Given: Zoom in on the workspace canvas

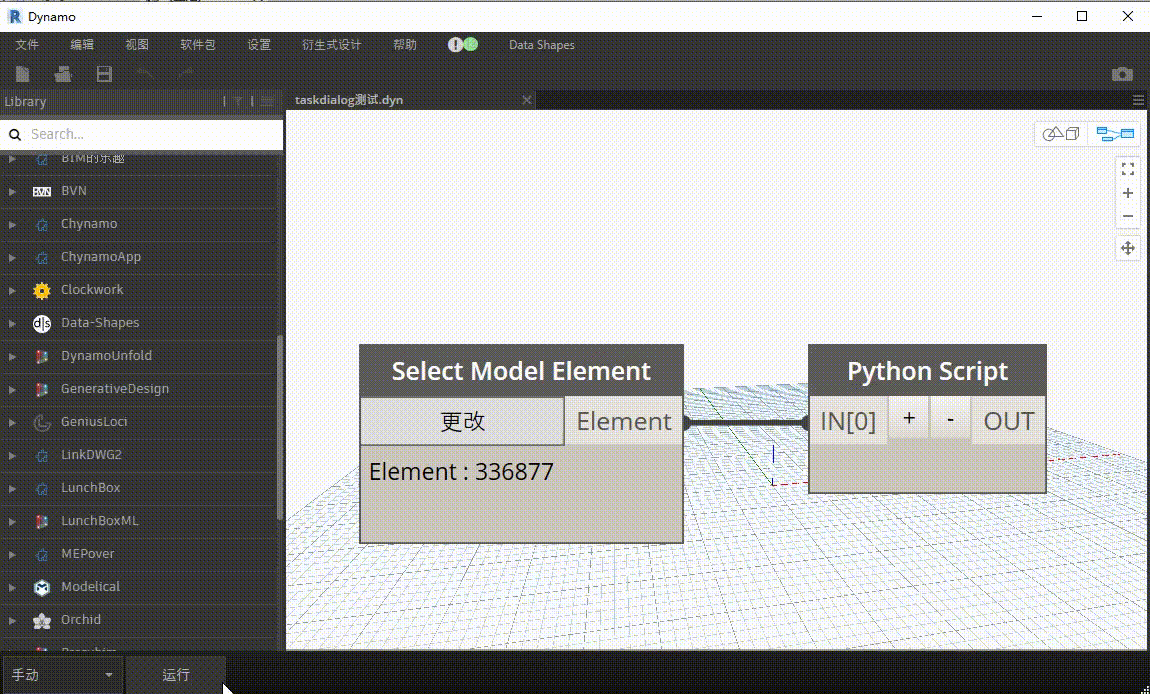Looking at the screenshot, I should tap(1128, 193).
